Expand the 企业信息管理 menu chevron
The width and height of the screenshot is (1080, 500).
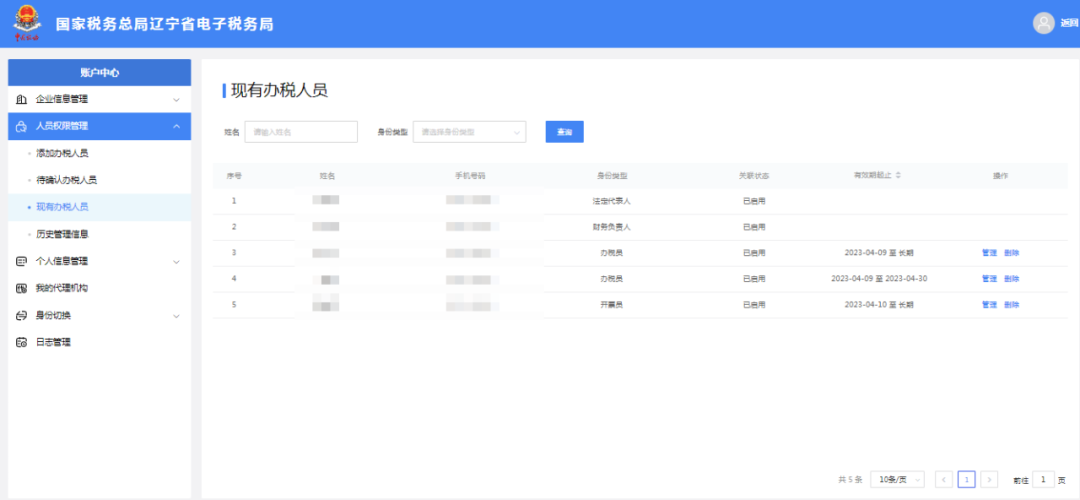pos(176,100)
